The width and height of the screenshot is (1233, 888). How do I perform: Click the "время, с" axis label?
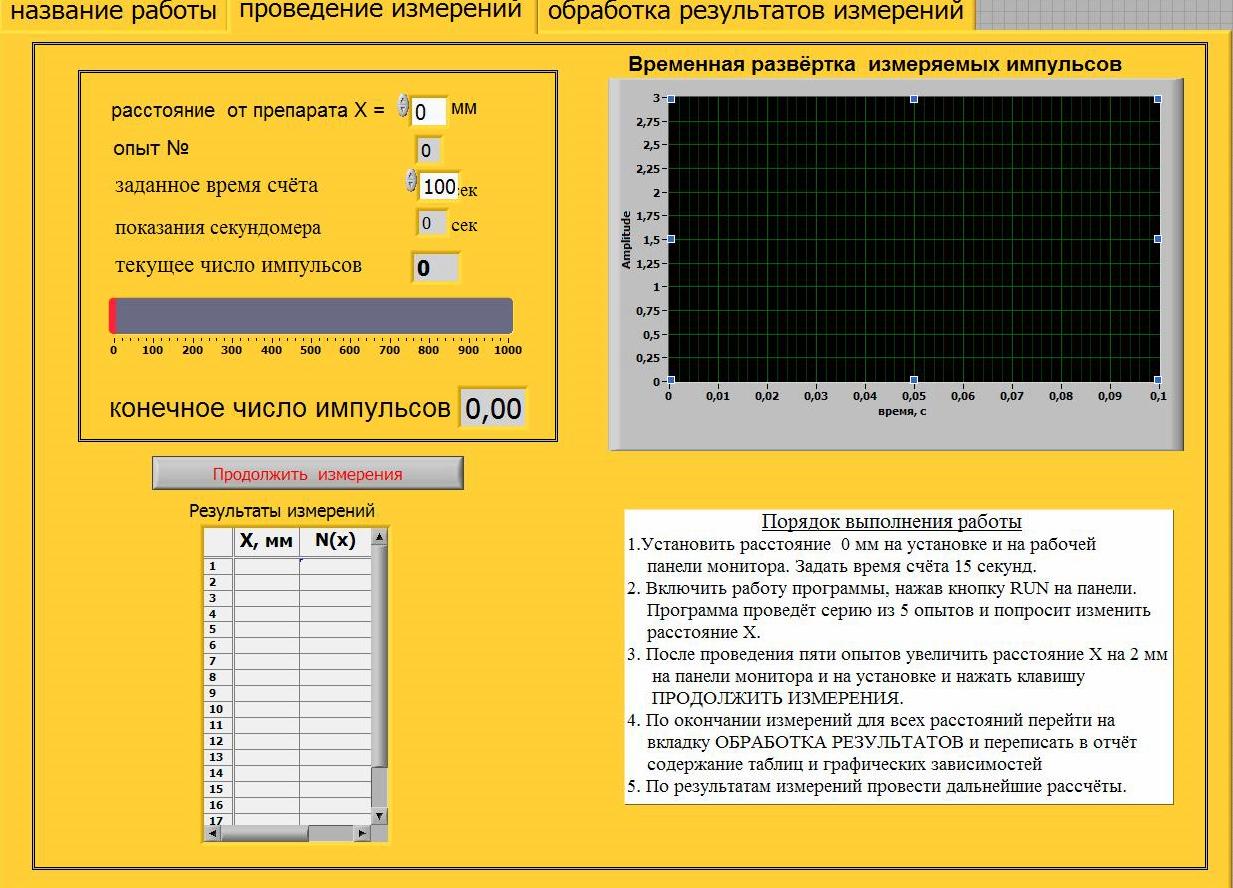pyautogui.click(x=902, y=411)
